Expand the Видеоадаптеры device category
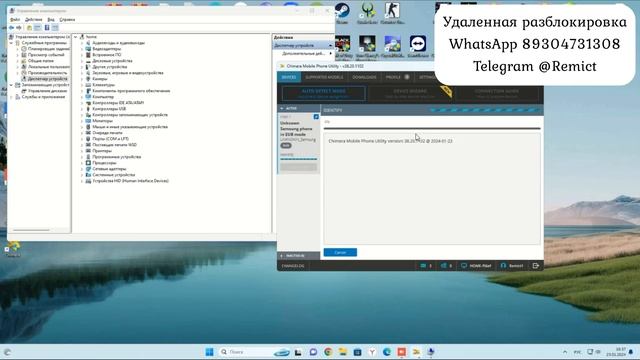The width and height of the screenshot is (640, 360). click(82, 49)
